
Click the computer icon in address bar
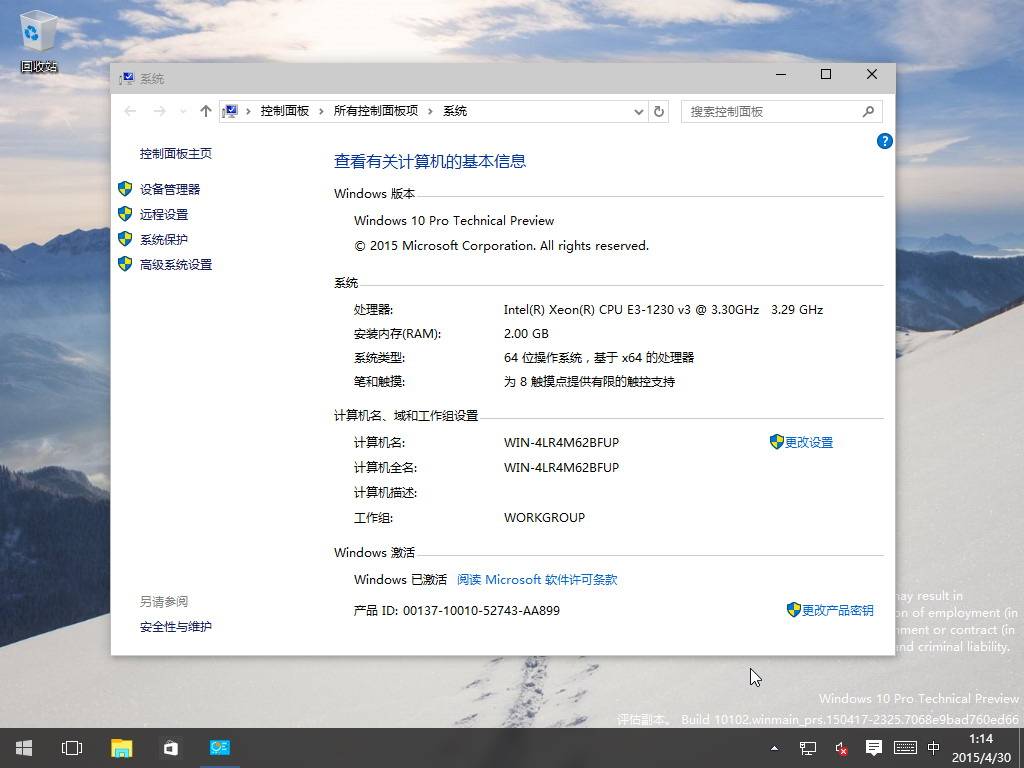(230, 112)
